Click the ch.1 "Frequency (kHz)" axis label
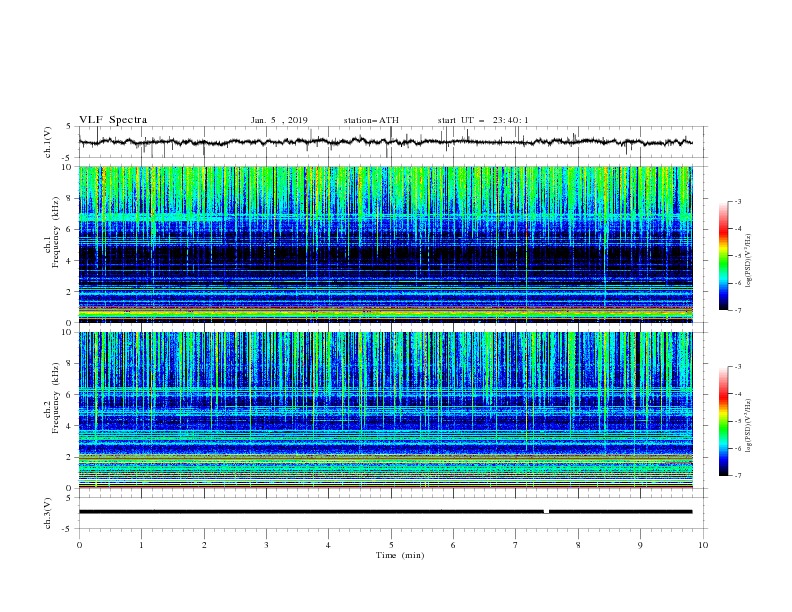 click(x=56, y=233)
